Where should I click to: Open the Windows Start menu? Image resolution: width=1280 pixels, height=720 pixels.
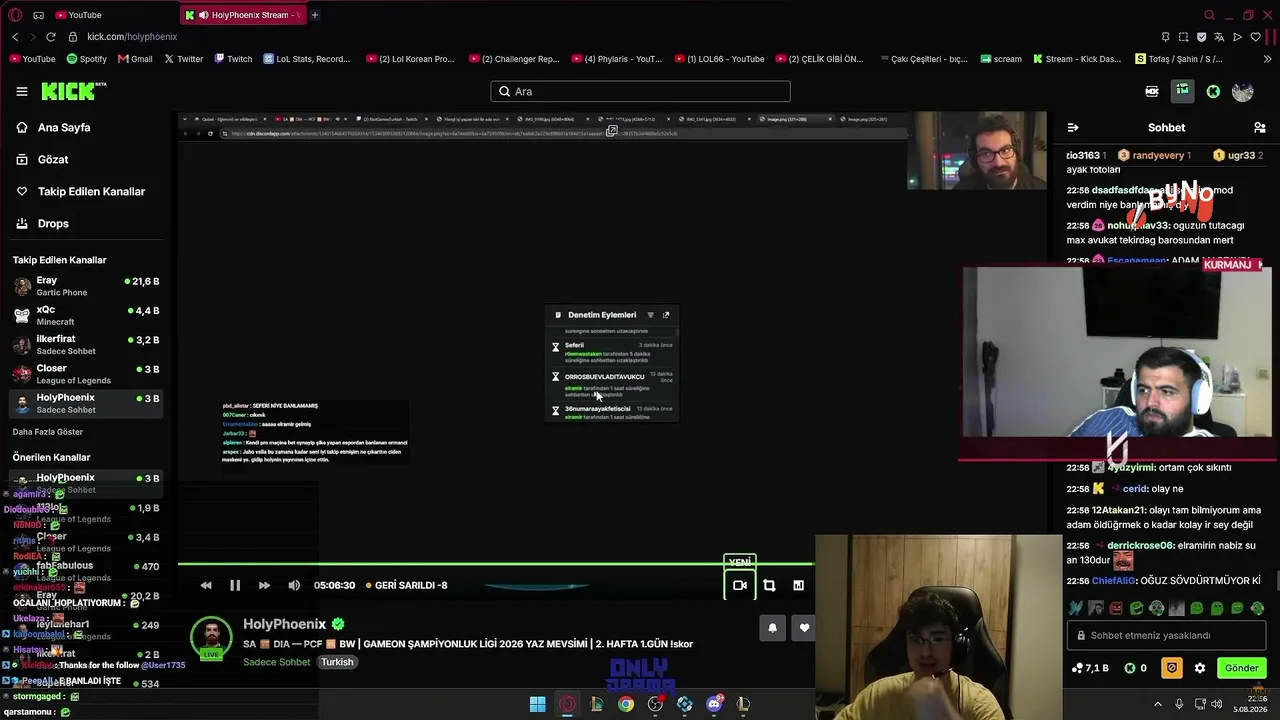(x=537, y=704)
